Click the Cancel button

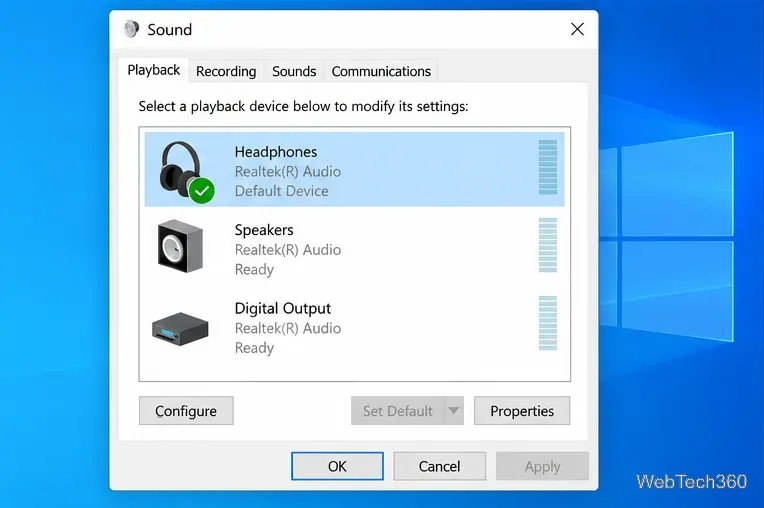point(439,466)
